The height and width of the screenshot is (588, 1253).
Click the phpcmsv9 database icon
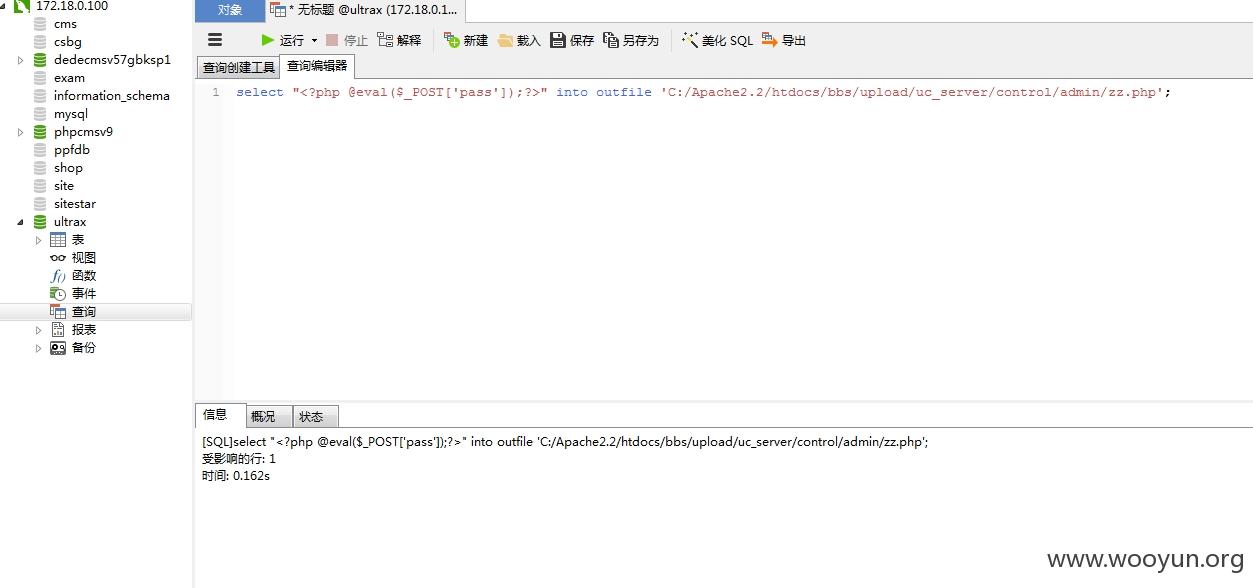coord(40,132)
